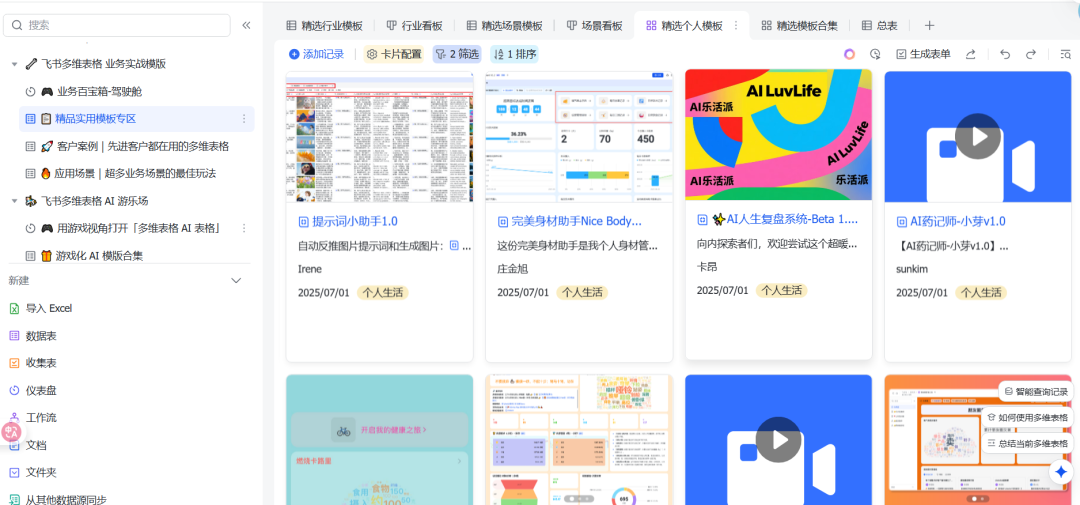1080x505 pixels.
Task: Open the AI药记师-小芽v1.0 title link
Action: [x=958, y=222]
